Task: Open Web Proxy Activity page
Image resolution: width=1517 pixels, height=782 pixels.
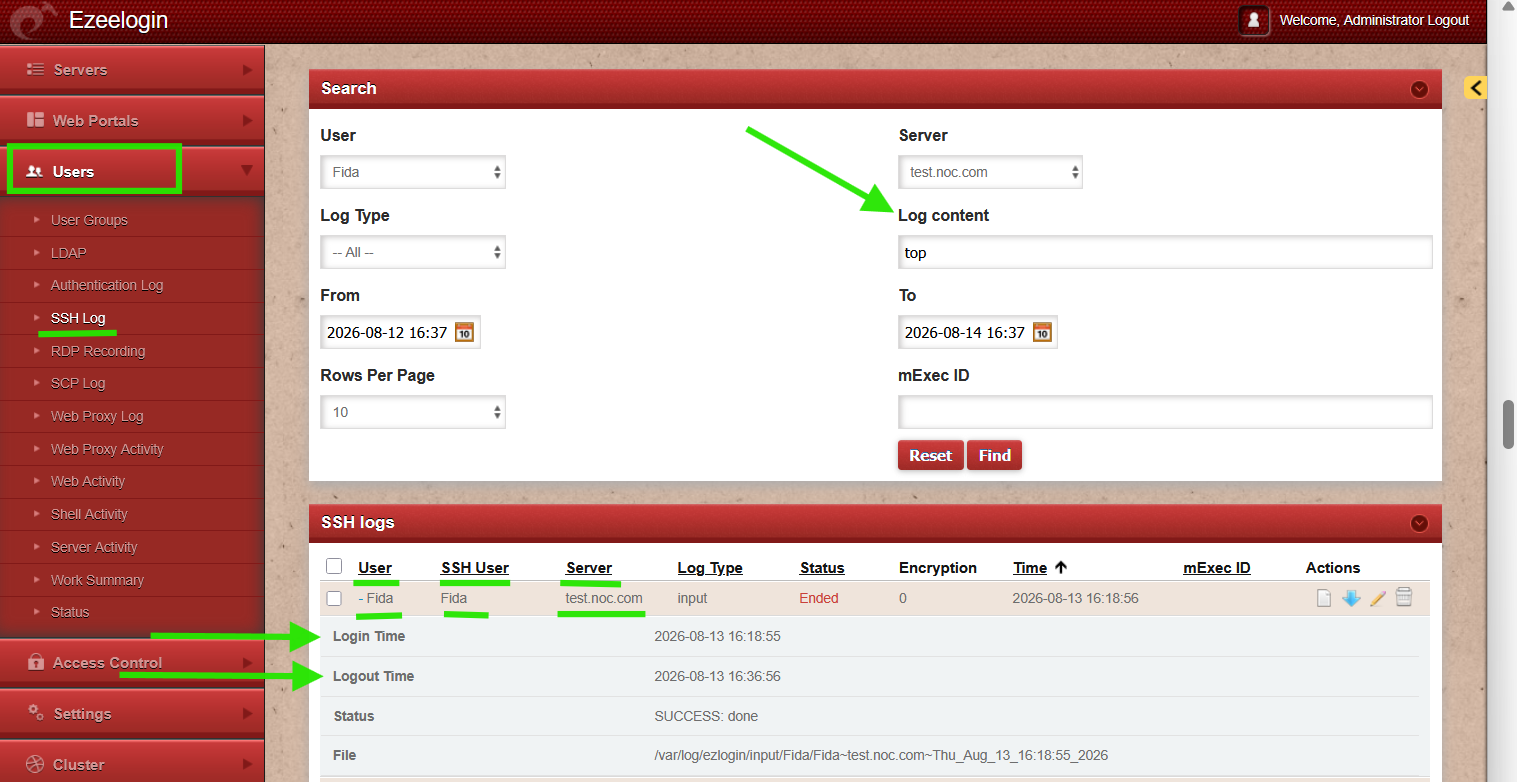Action: (107, 449)
